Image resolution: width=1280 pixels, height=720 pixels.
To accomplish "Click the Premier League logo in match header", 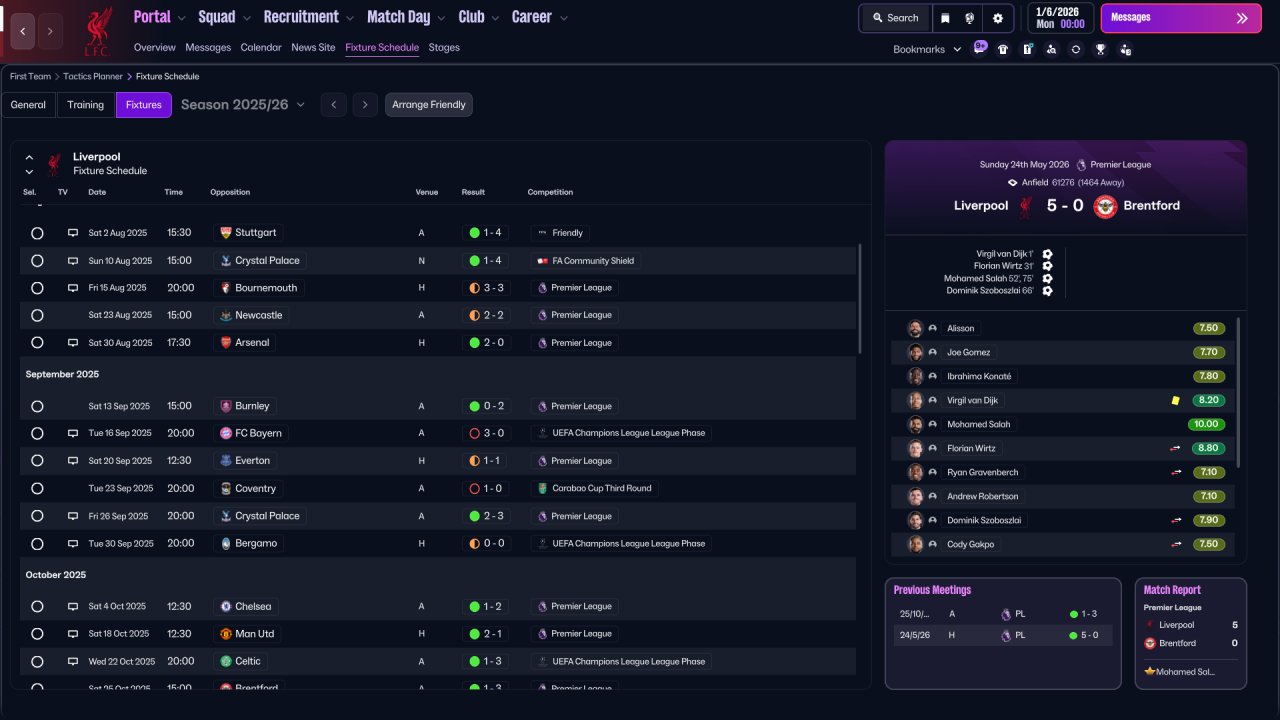I will point(1081,165).
